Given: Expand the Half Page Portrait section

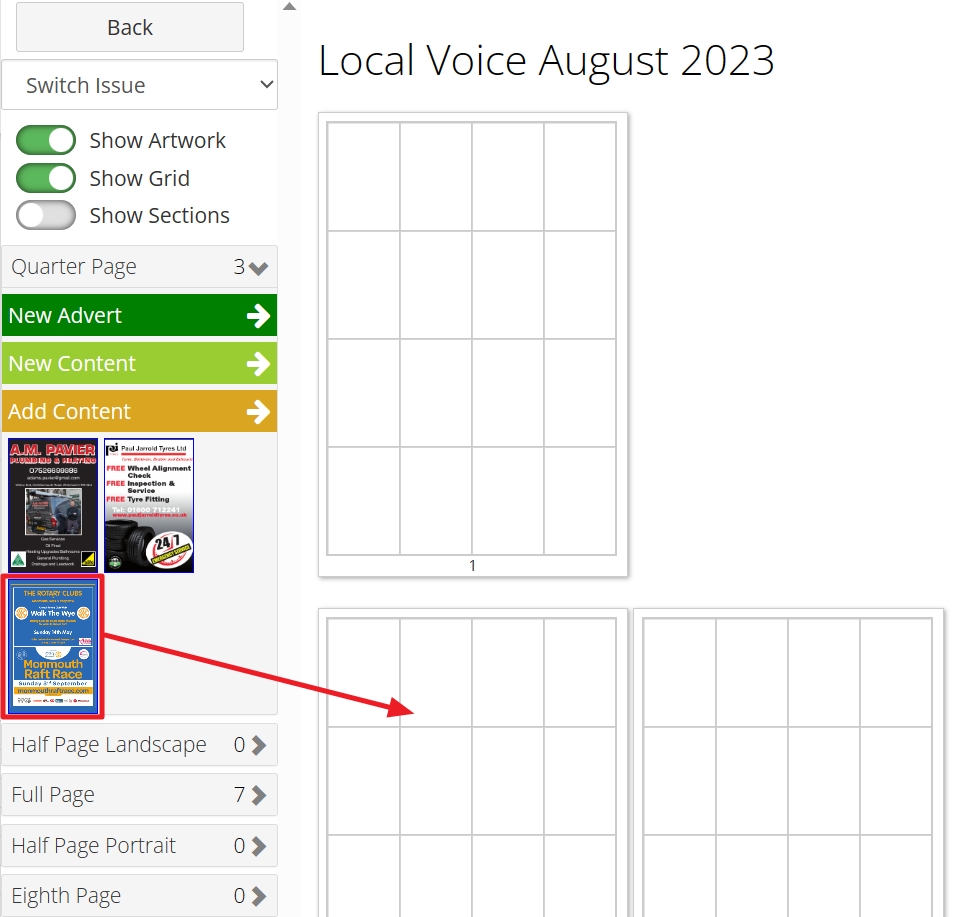Looking at the screenshot, I should [x=140, y=846].
